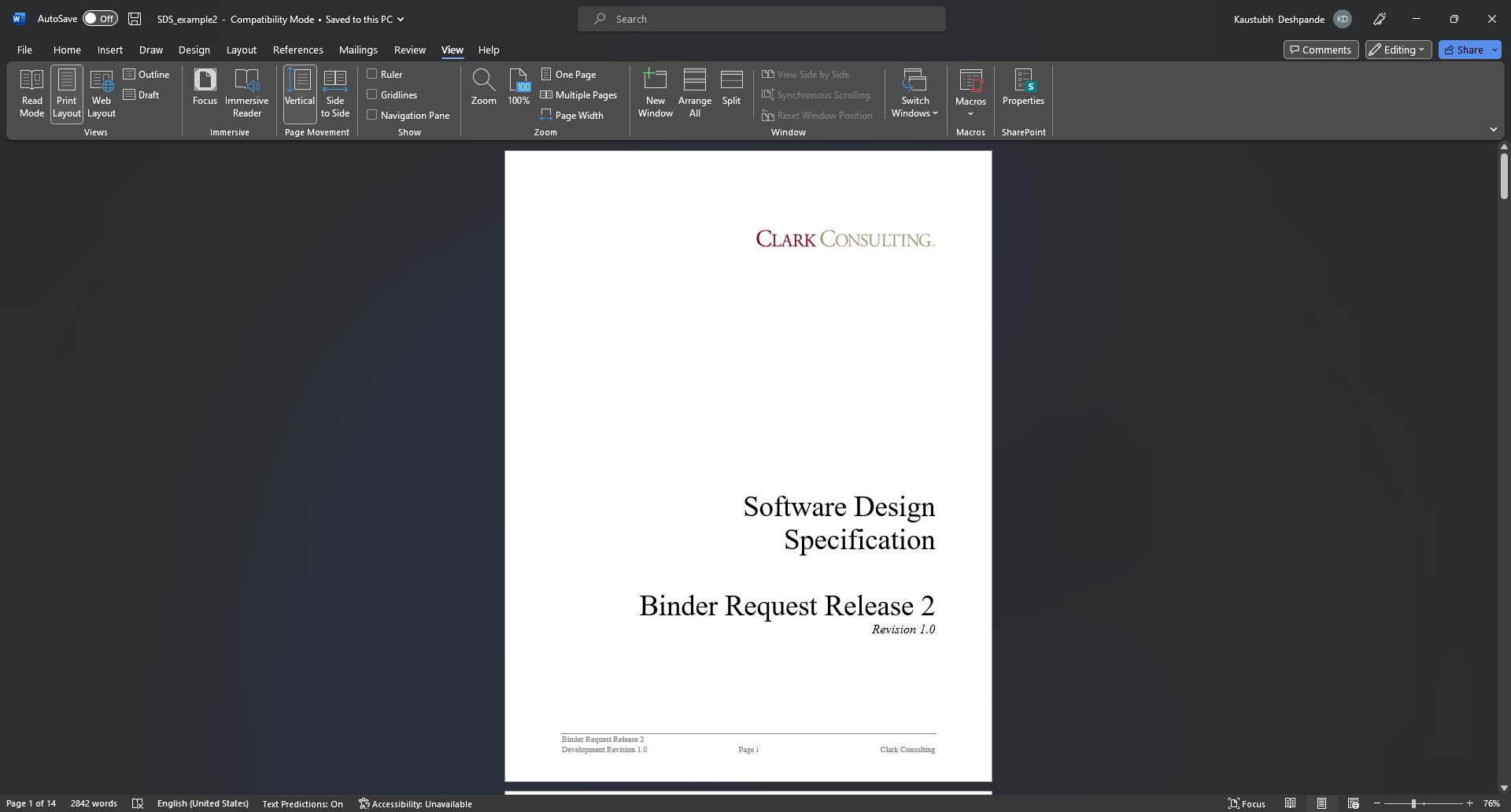Enable the Navigation Pane checkbox
Screen dimensions: 1511x812
click(x=372, y=115)
